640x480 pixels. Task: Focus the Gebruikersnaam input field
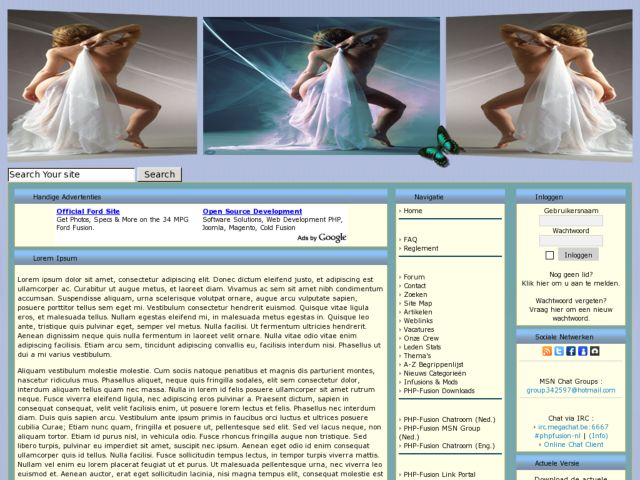click(571, 221)
